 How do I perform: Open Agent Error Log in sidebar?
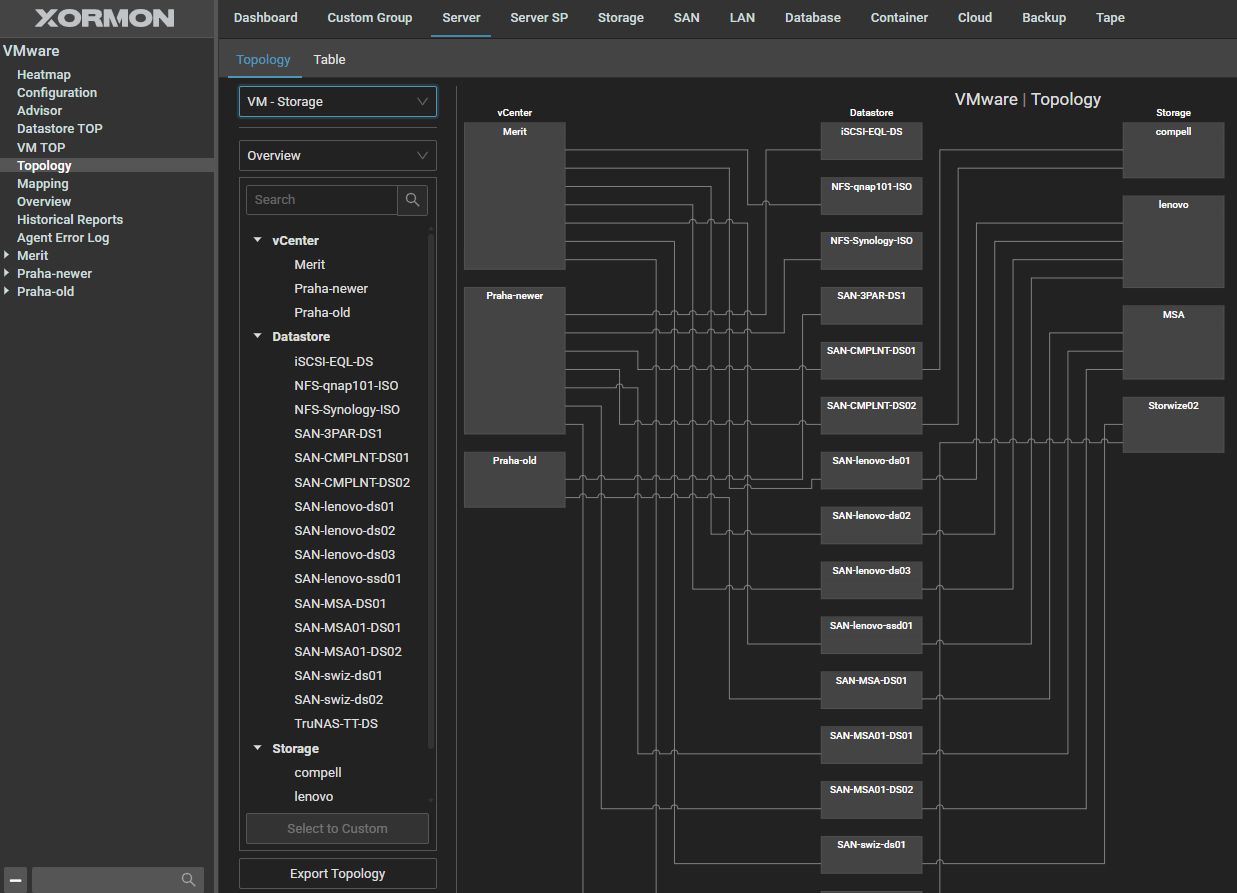[63, 238]
